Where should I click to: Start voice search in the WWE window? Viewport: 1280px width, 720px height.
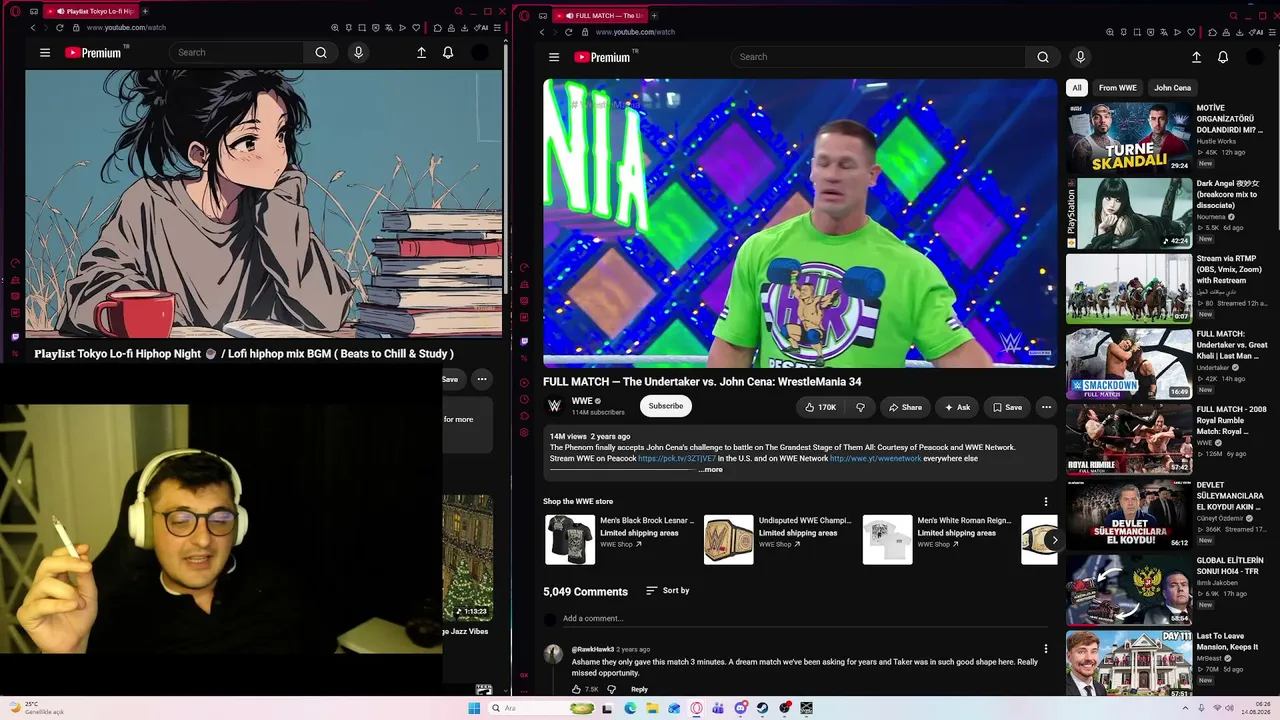point(1080,57)
